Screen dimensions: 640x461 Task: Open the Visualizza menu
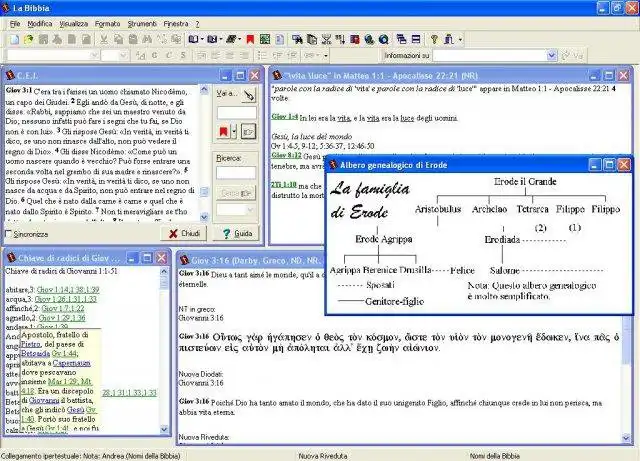73,24
